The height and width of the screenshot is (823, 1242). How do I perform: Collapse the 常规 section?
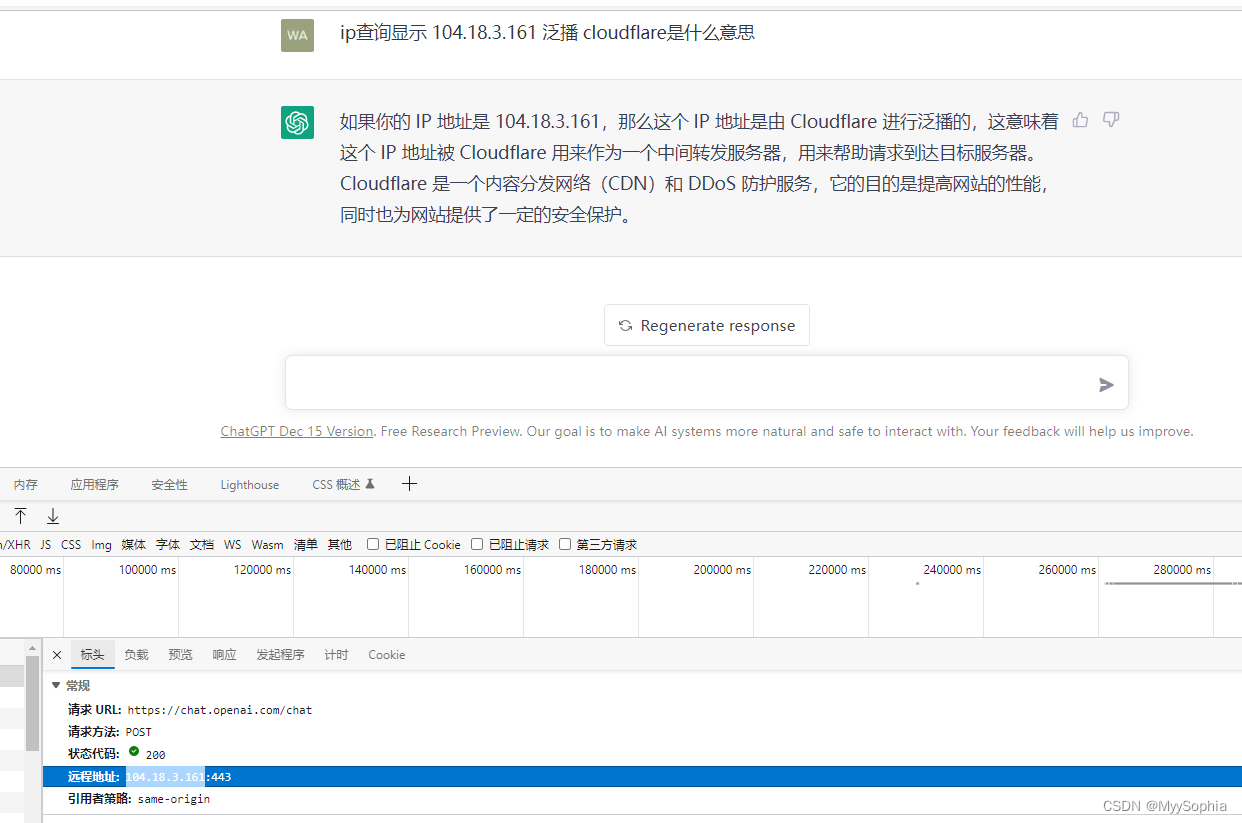click(56, 685)
